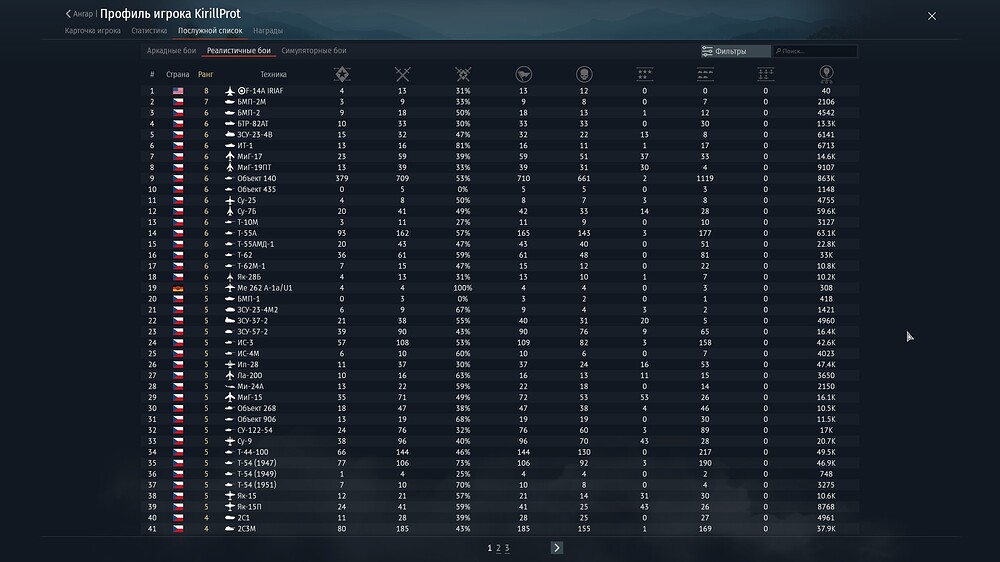1000x562 pixels.
Task: Select the Т-55А vehicle name
Action: 247,233
